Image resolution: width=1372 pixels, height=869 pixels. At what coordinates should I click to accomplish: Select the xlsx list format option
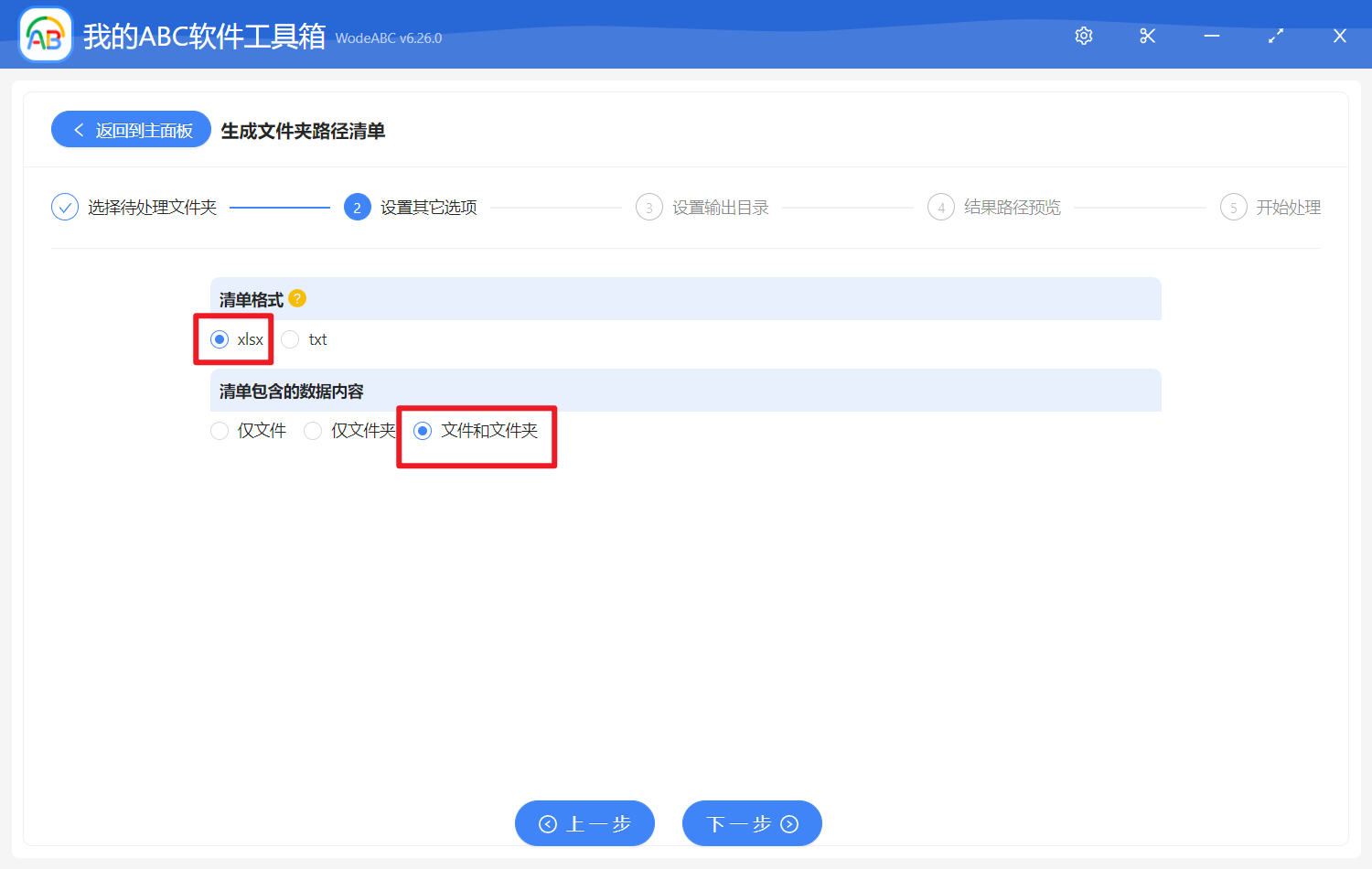(220, 338)
